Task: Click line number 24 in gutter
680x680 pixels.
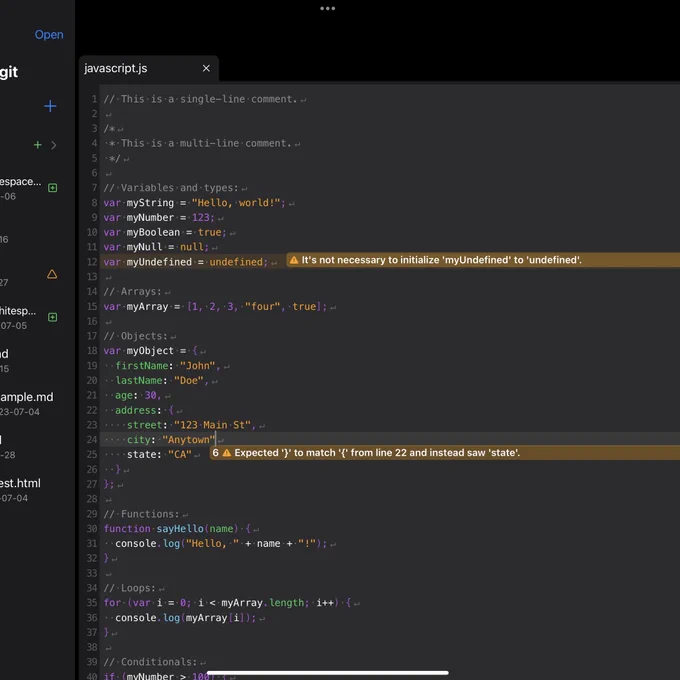Action: tap(92, 440)
